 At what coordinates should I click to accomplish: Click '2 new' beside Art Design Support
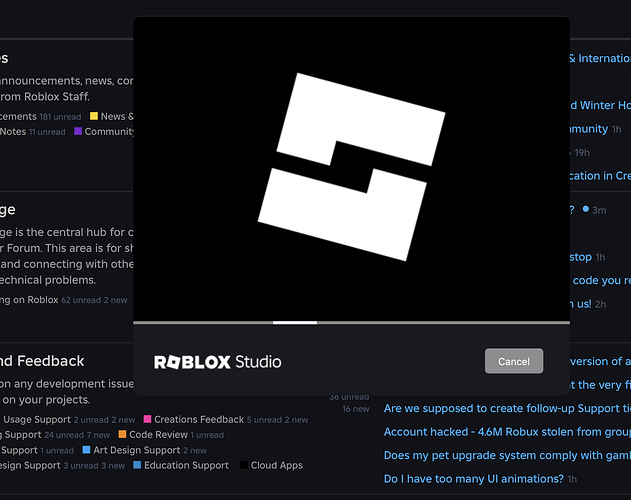(x=195, y=450)
